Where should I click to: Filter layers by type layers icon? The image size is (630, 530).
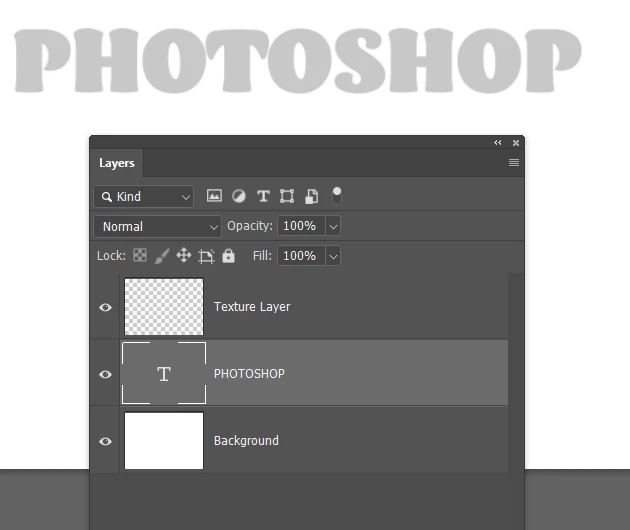tap(263, 196)
